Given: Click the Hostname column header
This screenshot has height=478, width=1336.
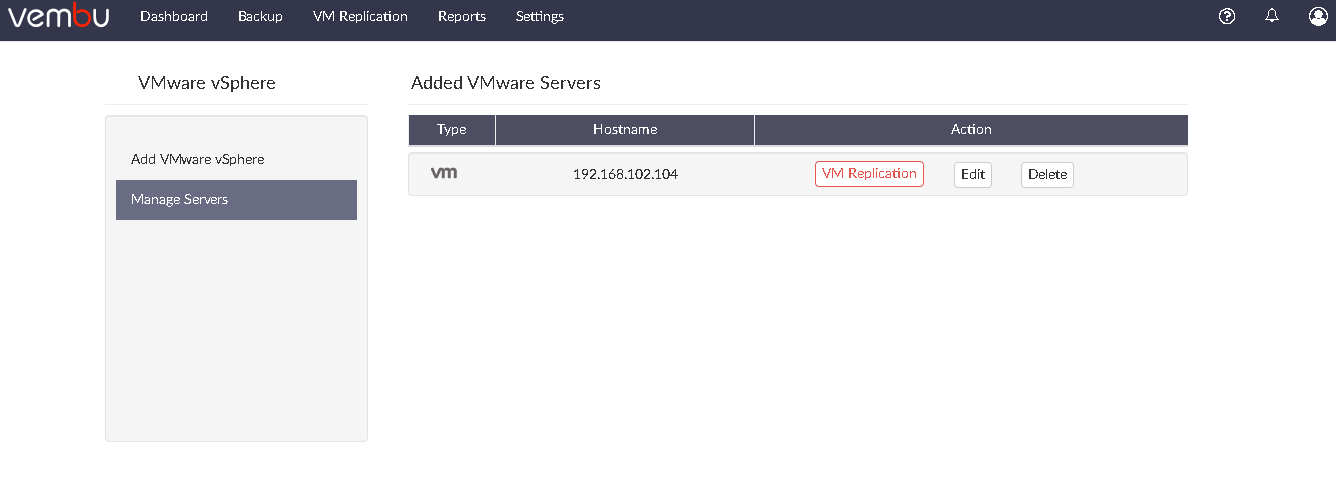Looking at the screenshot, I should click(x=625, y=130).
